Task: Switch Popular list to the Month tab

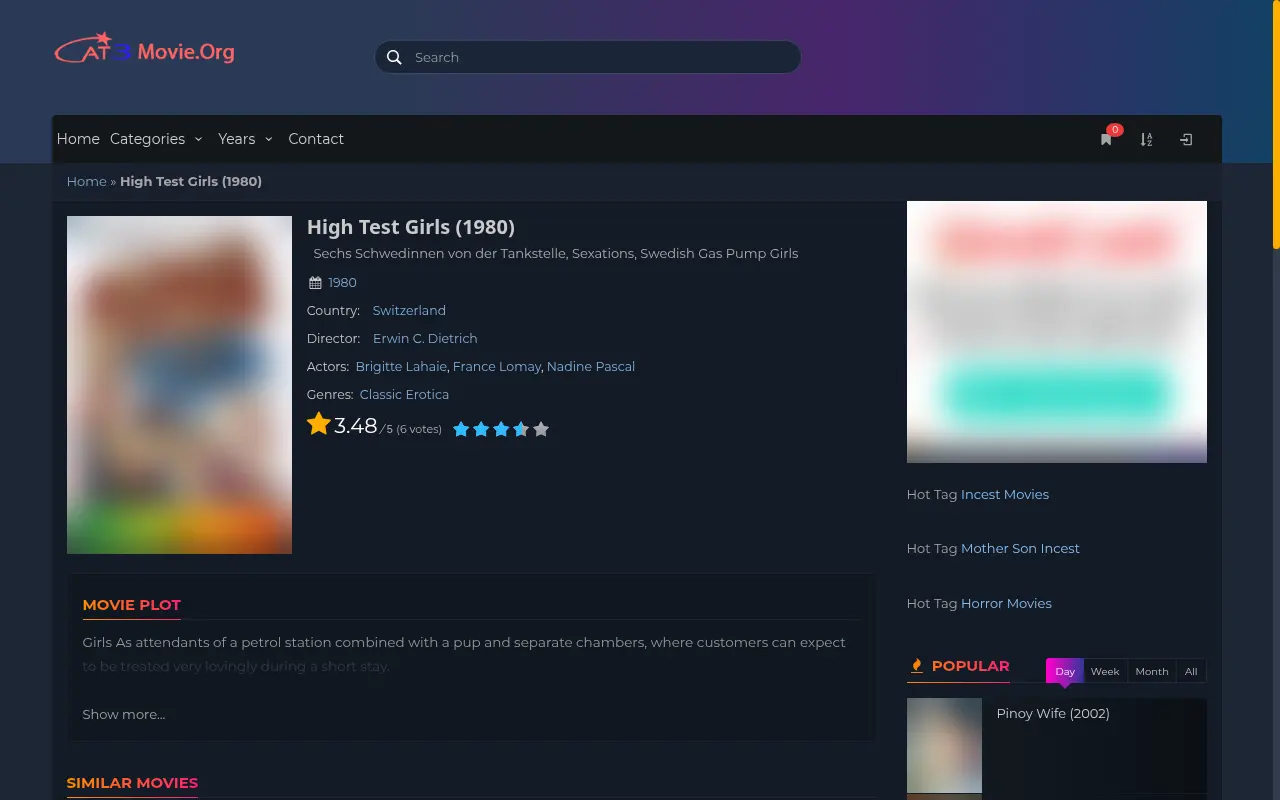Action: (1152, 671)
